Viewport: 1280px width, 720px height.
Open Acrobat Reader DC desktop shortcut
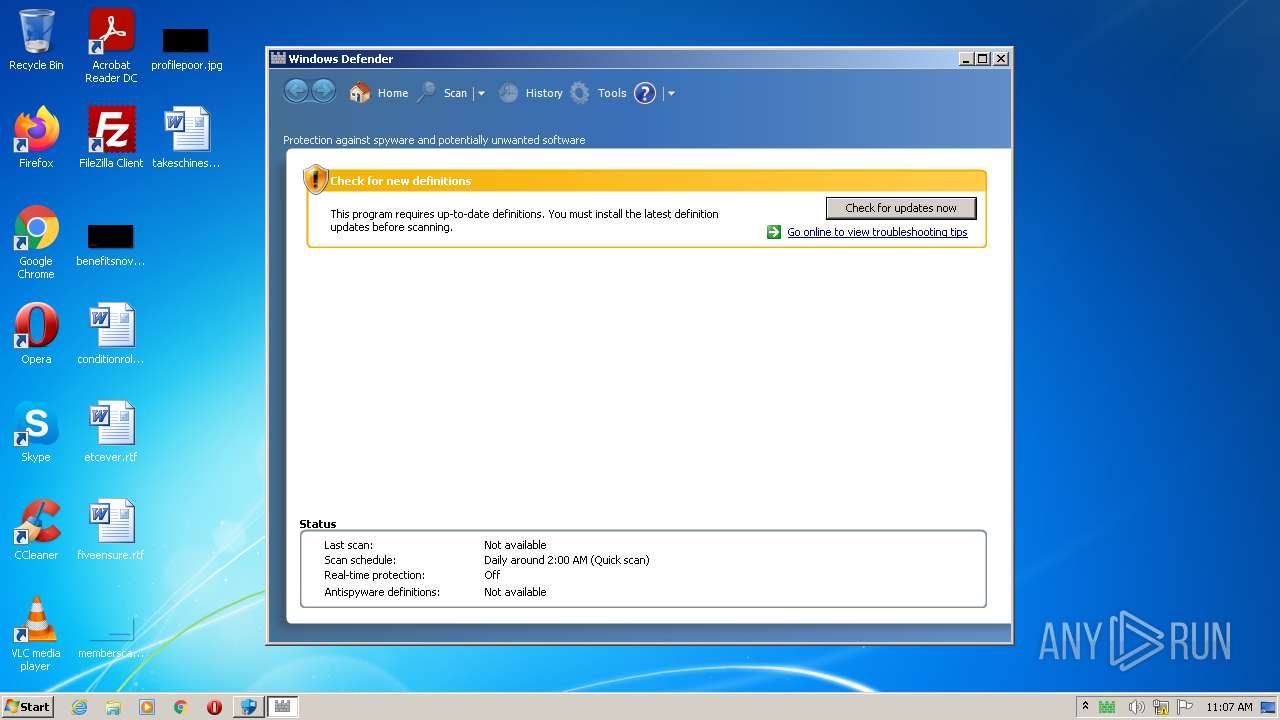(x=111, y=46)
